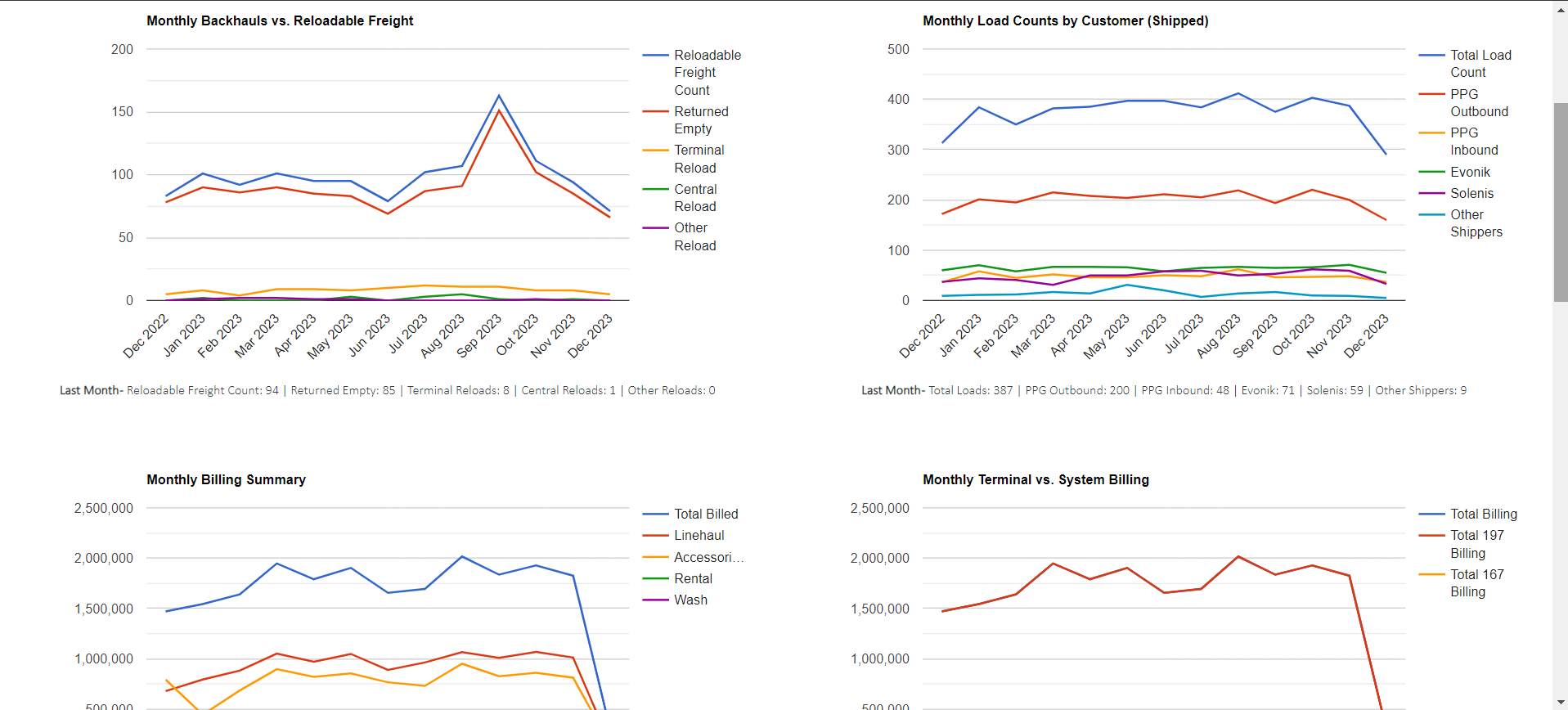Screen dimensions: 1568x710
Task: Click the Evonik legend entry
Action: (x=1455, y=172)
